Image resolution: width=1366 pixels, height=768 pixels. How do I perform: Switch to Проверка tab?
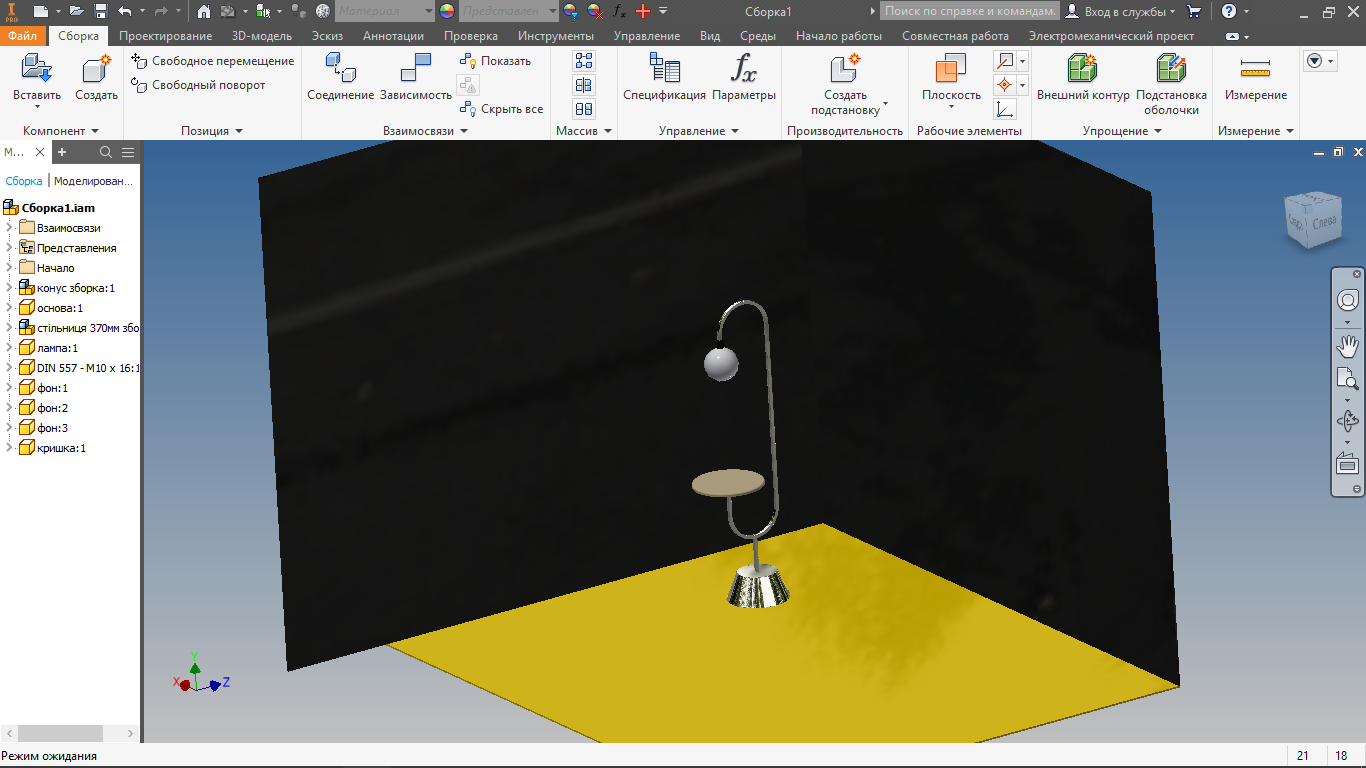(x=471, y=36)
